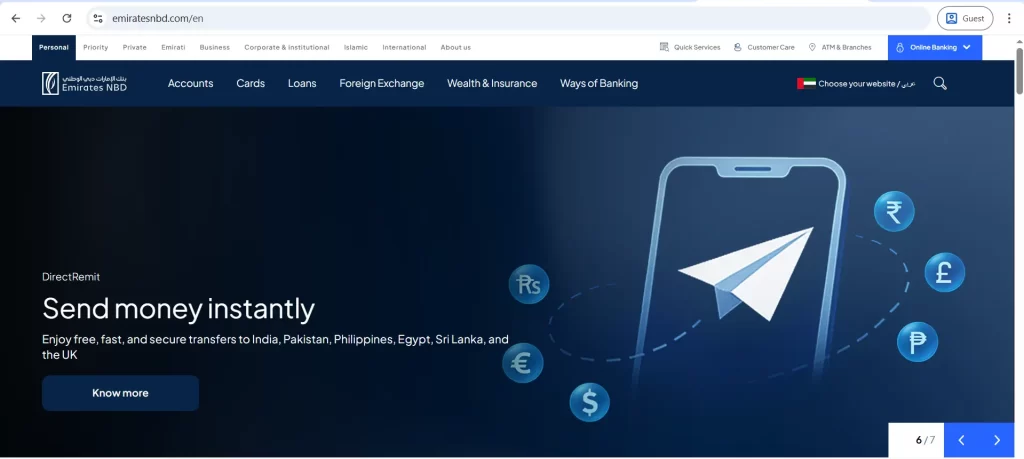Screen dimensions: 1024x459
Task: Click the Indian rupee symbol bubble
Action: click(894, 212)
